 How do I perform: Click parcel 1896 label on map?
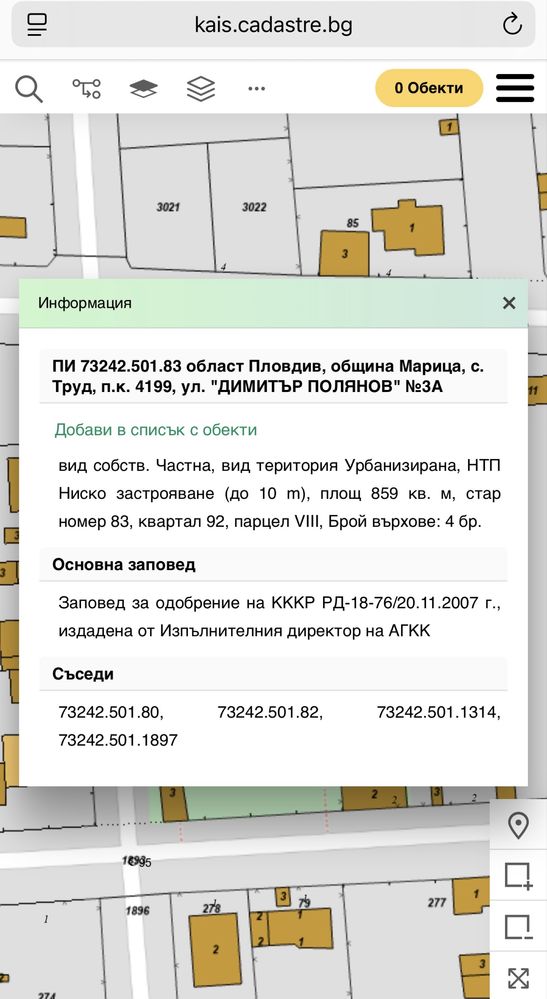point(138,910)
